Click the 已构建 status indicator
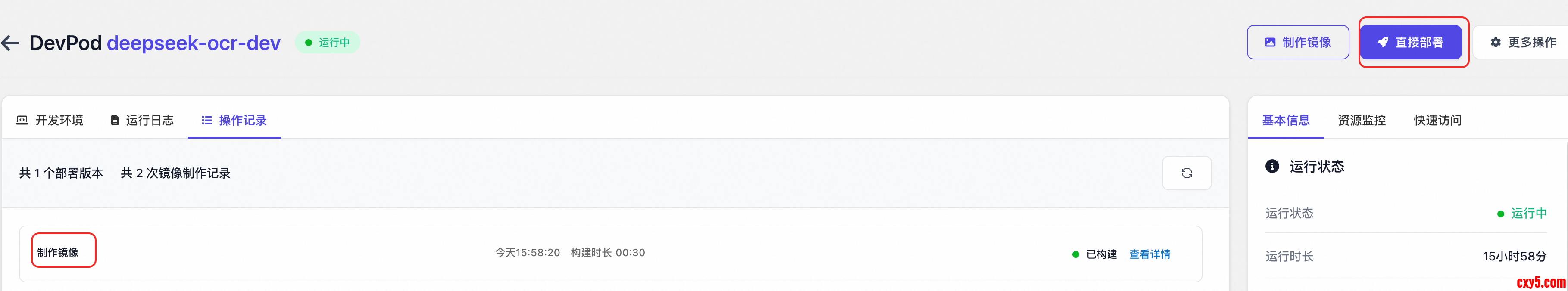The width and height of the screenshot is (1568, 291). (1094, 254)
